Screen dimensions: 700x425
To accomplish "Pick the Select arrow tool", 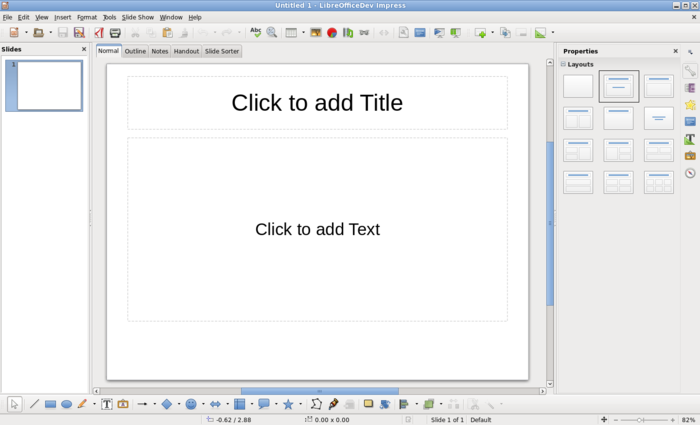I will point(14,404).
